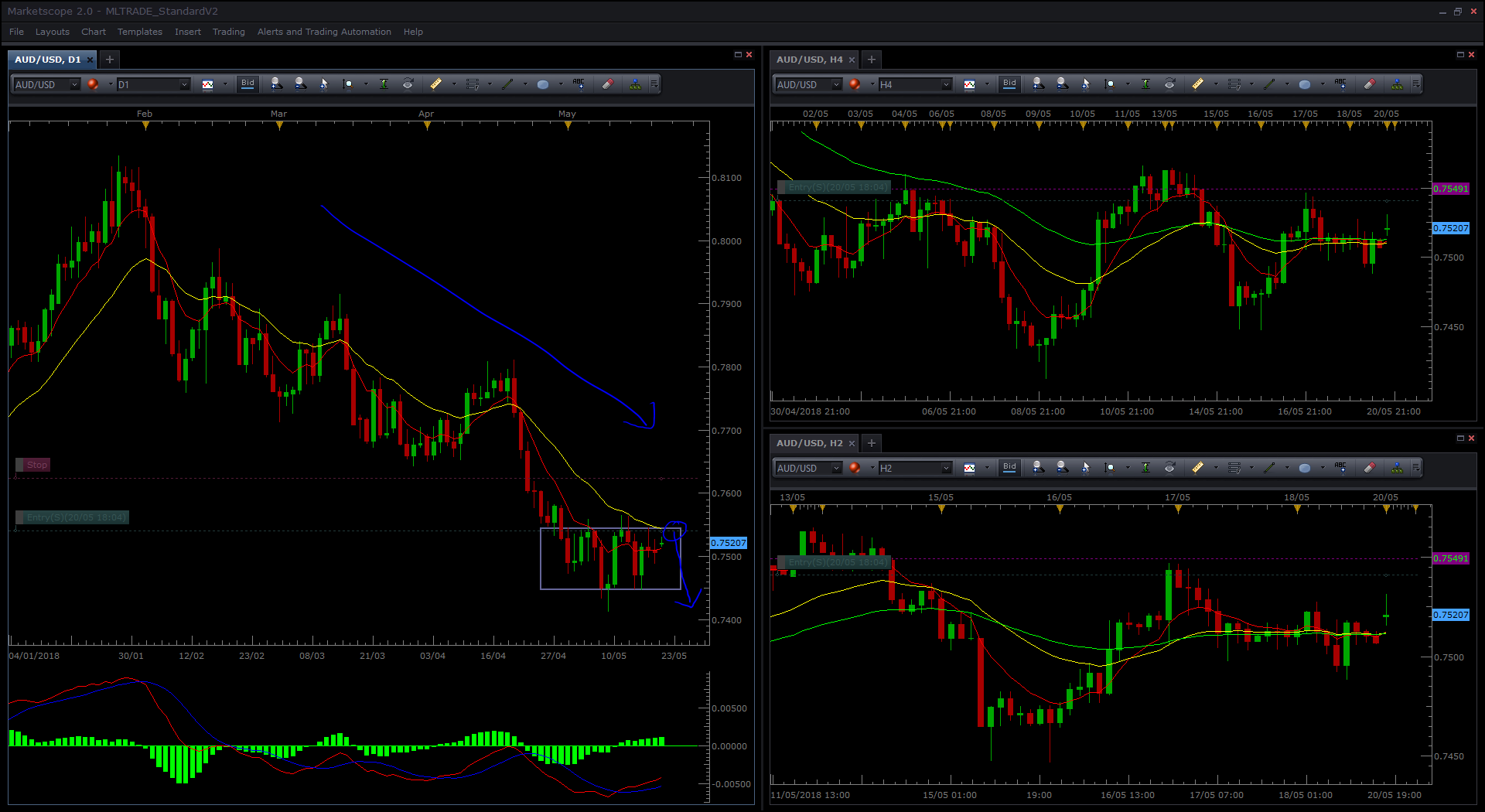Image resolution: width=1485 pixels, height=812 pixels.
Task: Open the File menu
Action: 16,32
